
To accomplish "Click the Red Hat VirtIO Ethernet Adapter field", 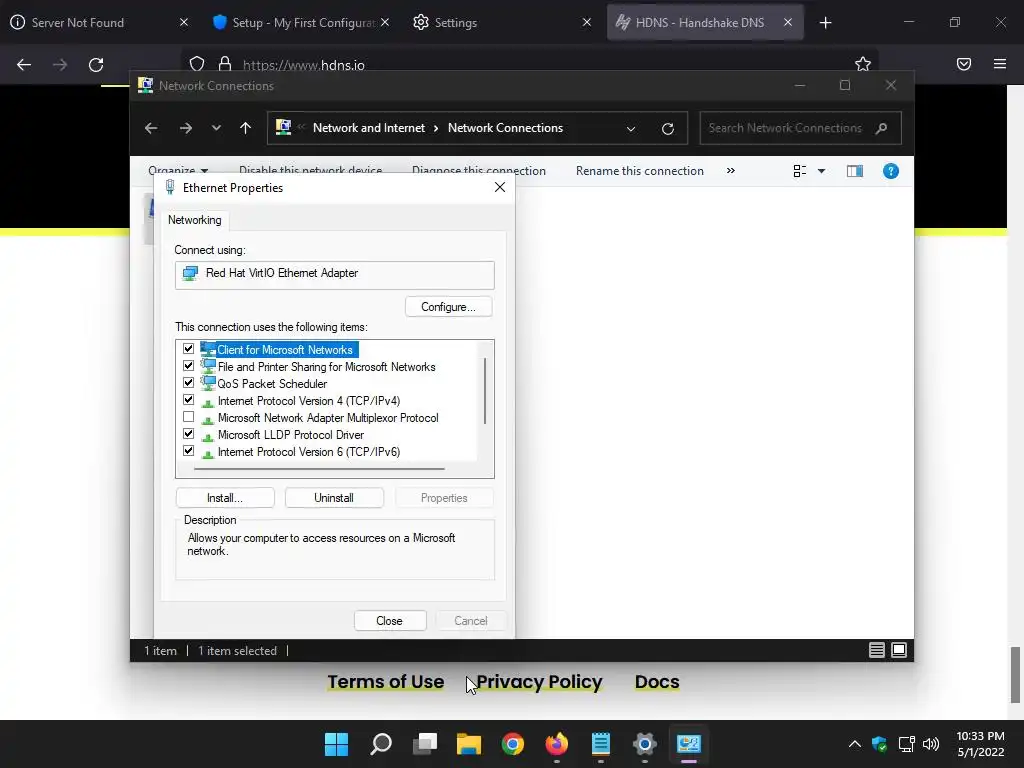I will [334, 275].
